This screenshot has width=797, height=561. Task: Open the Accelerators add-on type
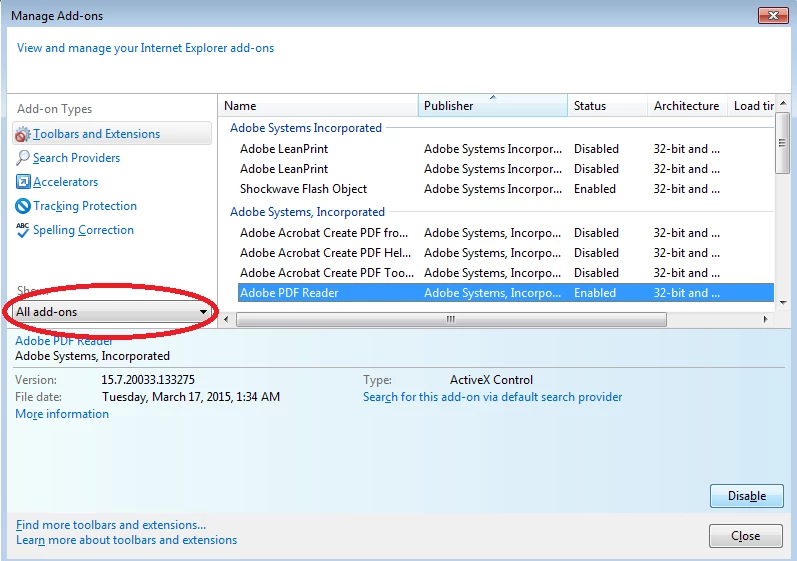pos(66,182)
